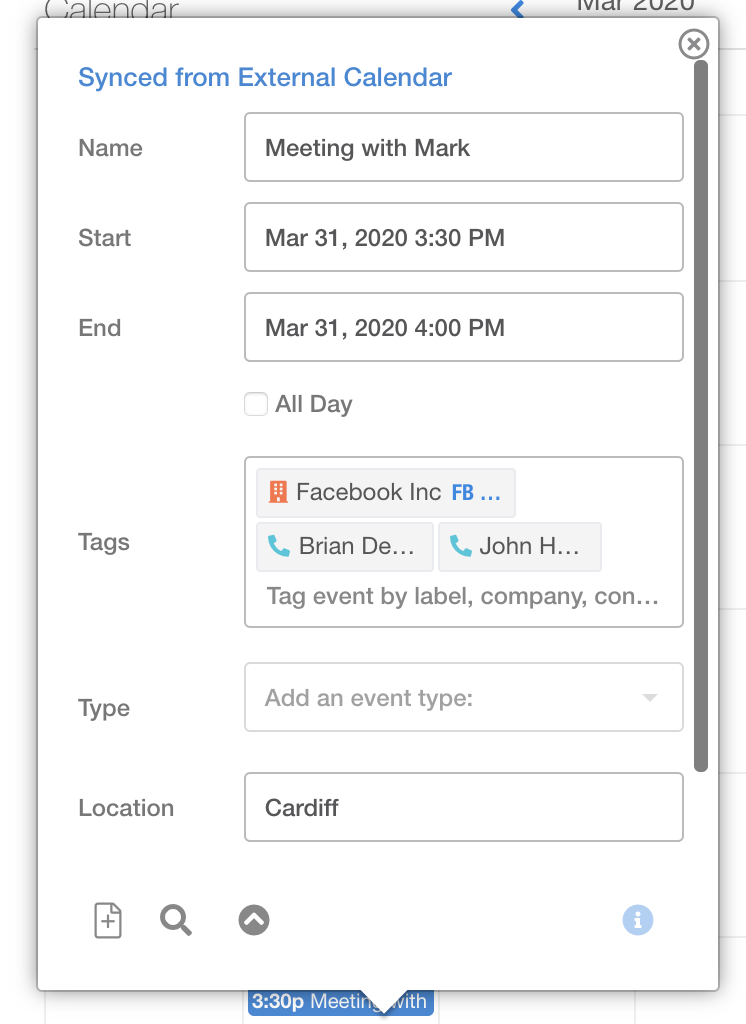
Task: Go to previous month with the blue chevron
Action: [x=518, y=9]
